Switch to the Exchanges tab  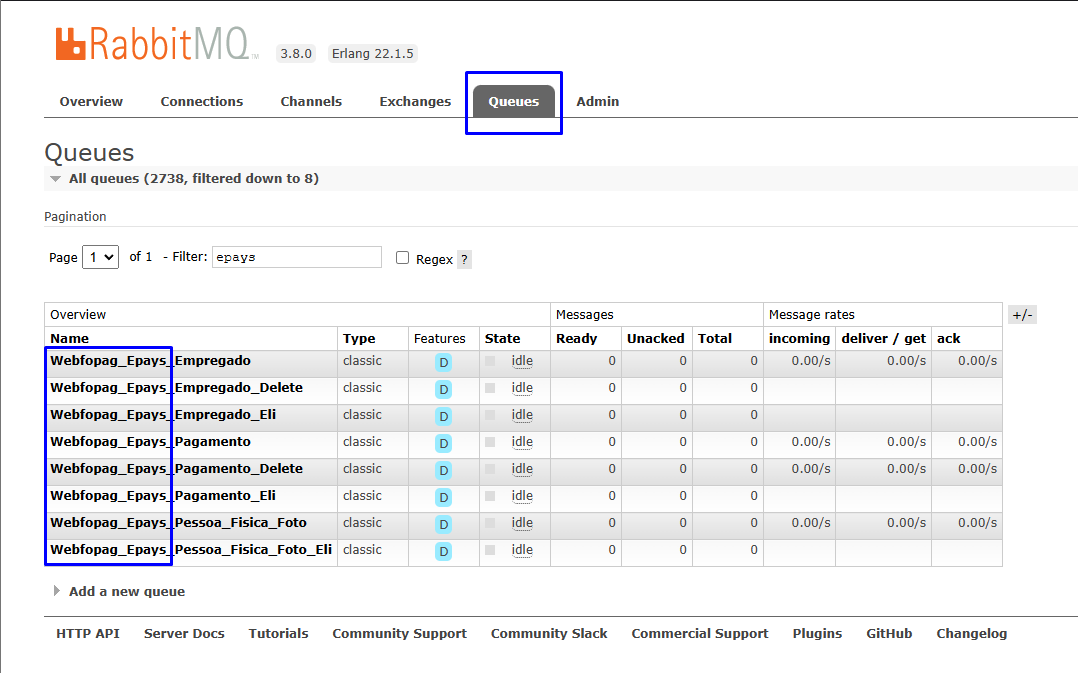tap(415, 101)
